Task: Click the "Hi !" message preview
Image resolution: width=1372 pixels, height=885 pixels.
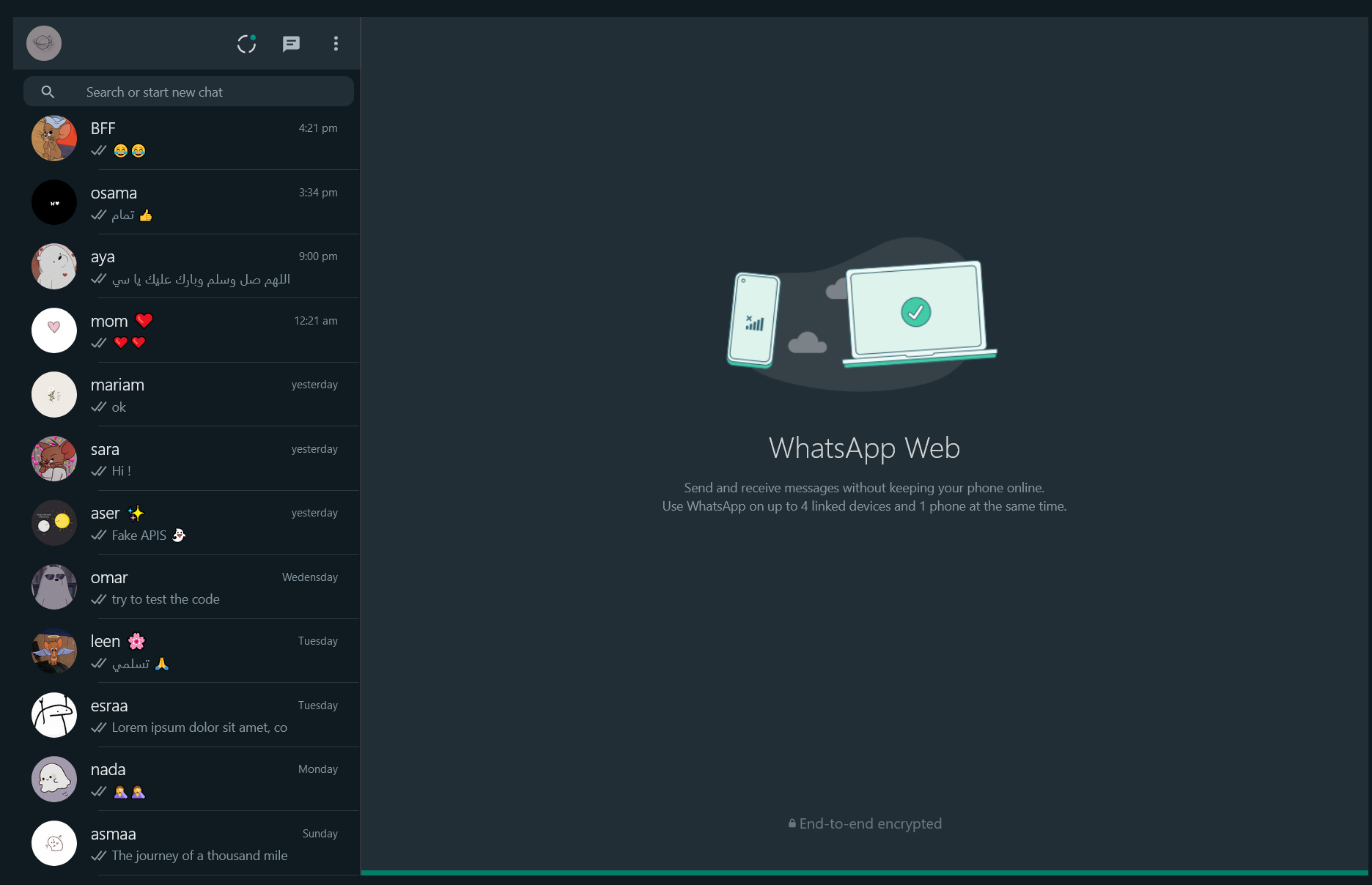Action: (x=122, y=471)
